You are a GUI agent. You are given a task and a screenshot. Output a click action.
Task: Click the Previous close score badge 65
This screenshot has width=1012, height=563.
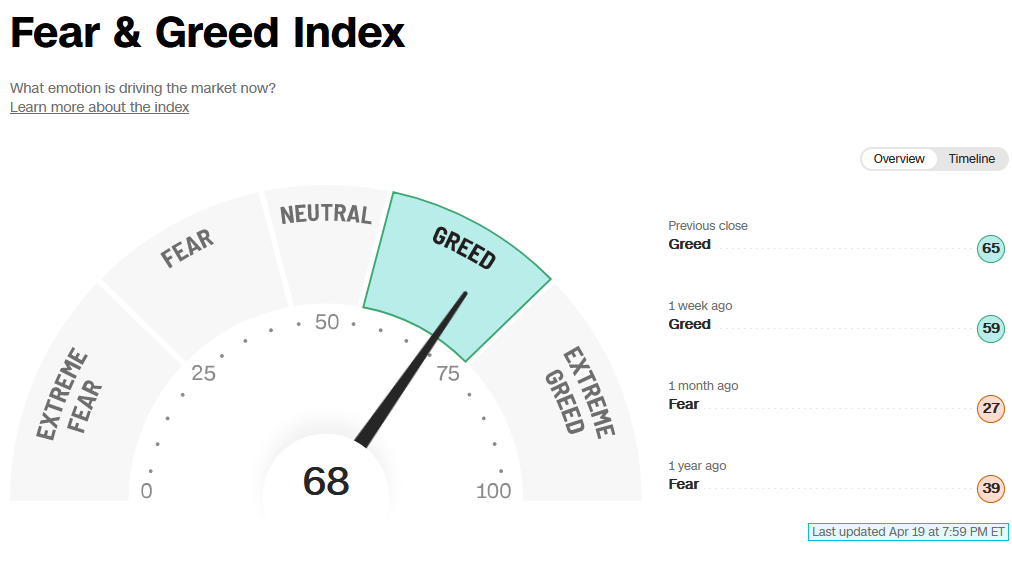coord(991,249)
